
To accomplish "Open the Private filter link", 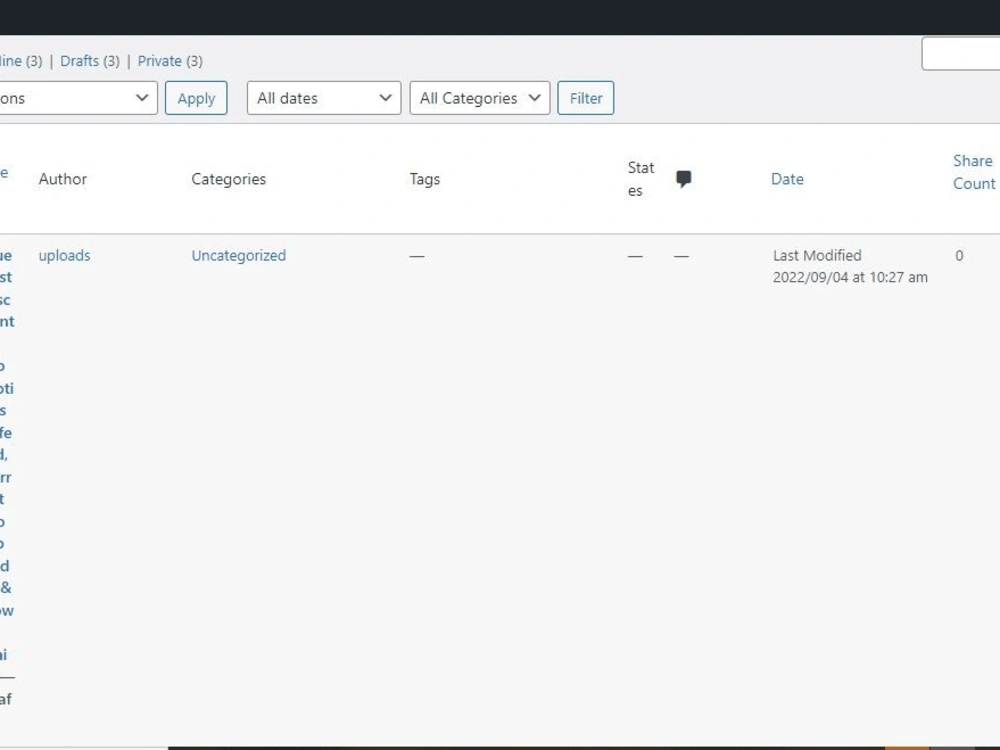I will pos(159,61).
